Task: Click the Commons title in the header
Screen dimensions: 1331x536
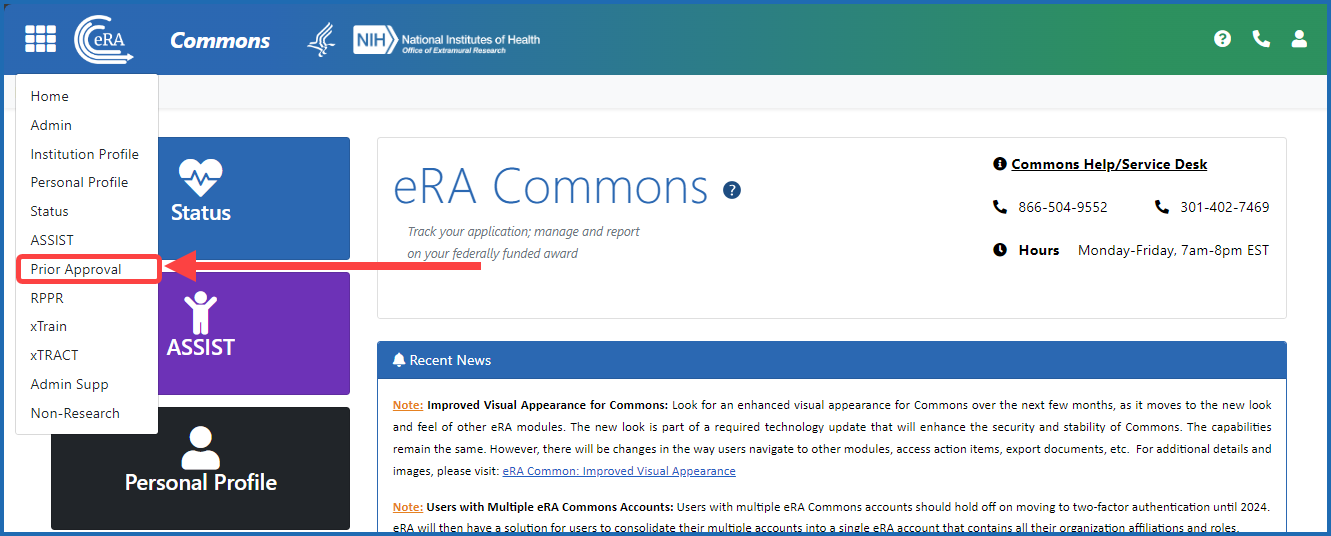Action: tap(220, 41)
